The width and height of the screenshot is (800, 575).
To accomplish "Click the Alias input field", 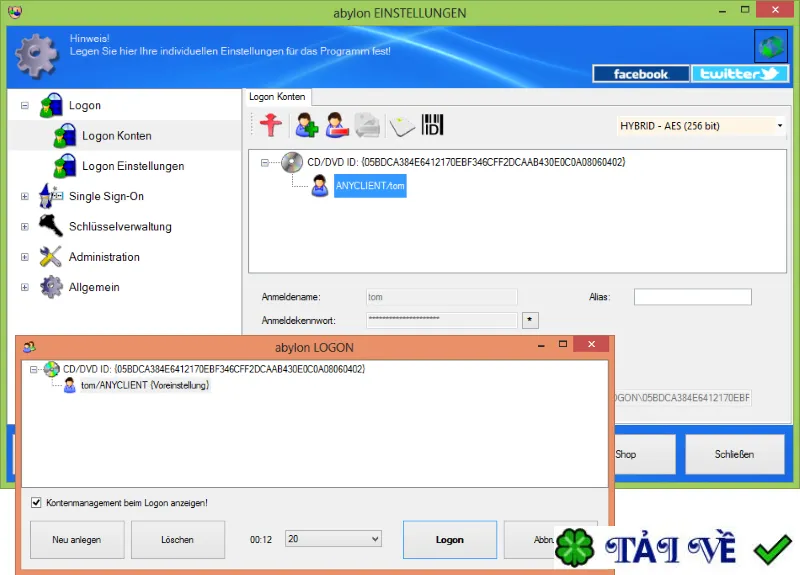I will click(692, 297).
